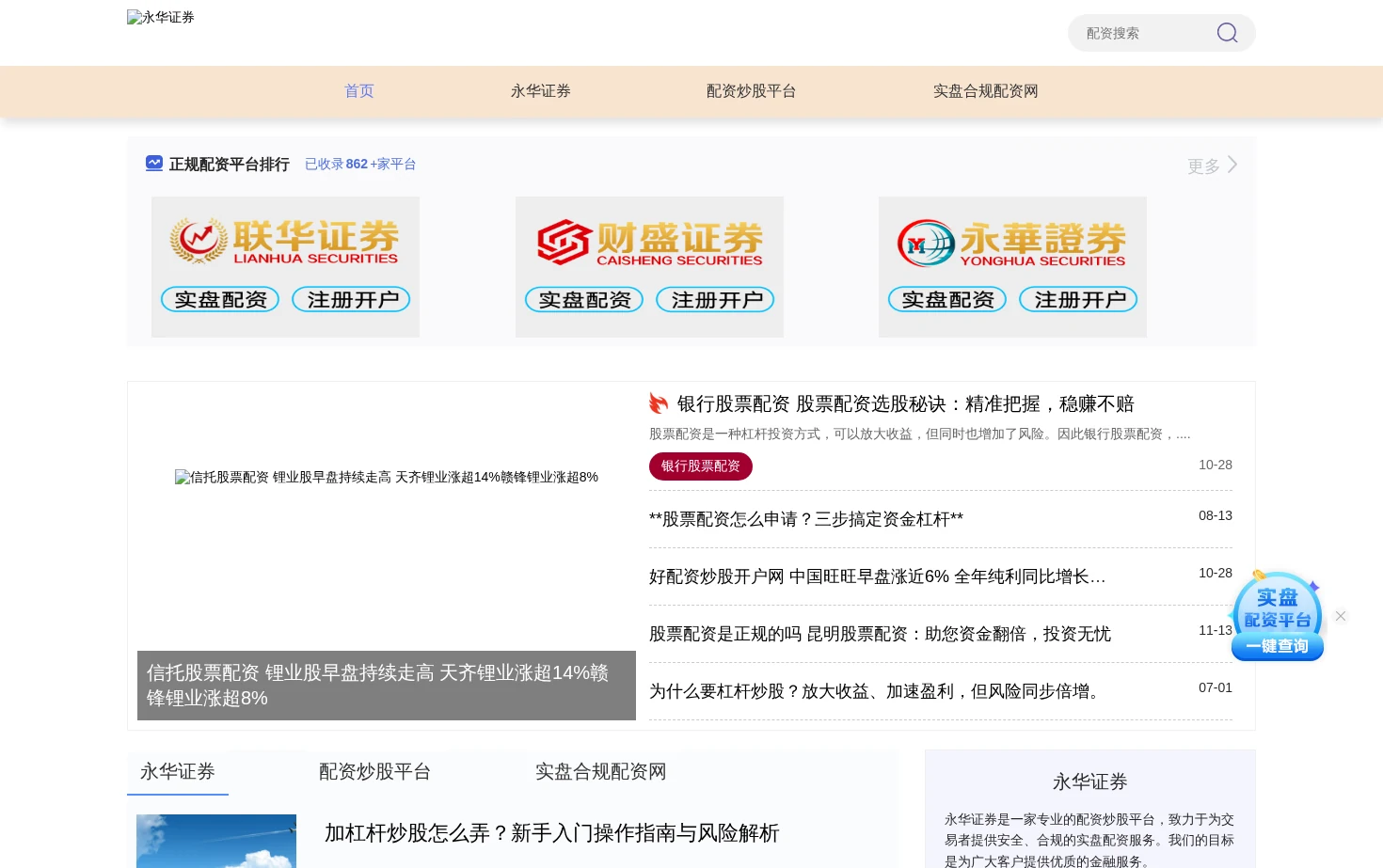1383x868 pixels.
Task: Open article 股票配资是正规的吗 昆明股票配资
Action: pos(880,634)
